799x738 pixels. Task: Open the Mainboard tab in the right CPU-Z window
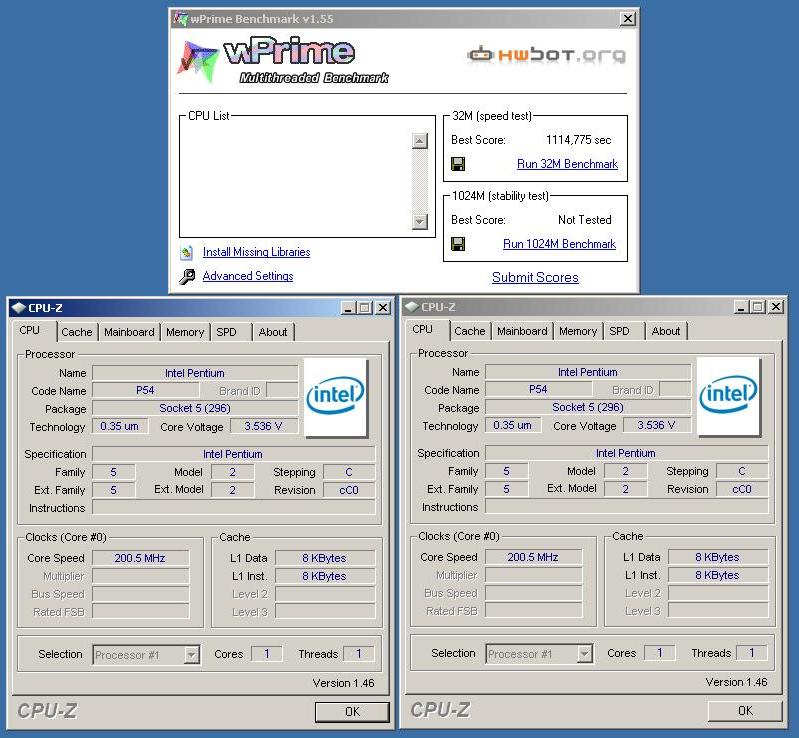coord(522,331)
